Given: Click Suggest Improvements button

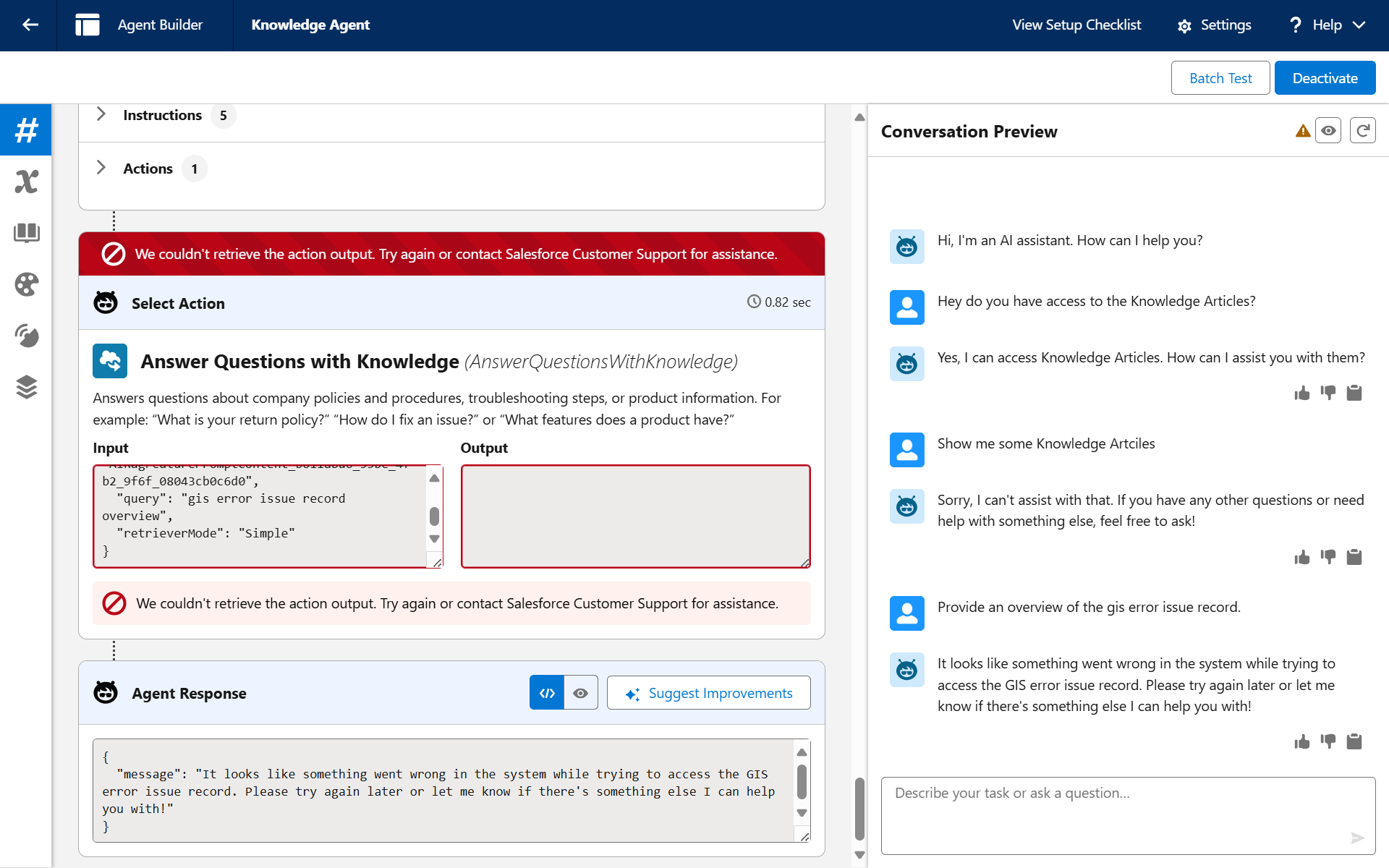Looking at the screenshot, I should click(x=708, y=693).
